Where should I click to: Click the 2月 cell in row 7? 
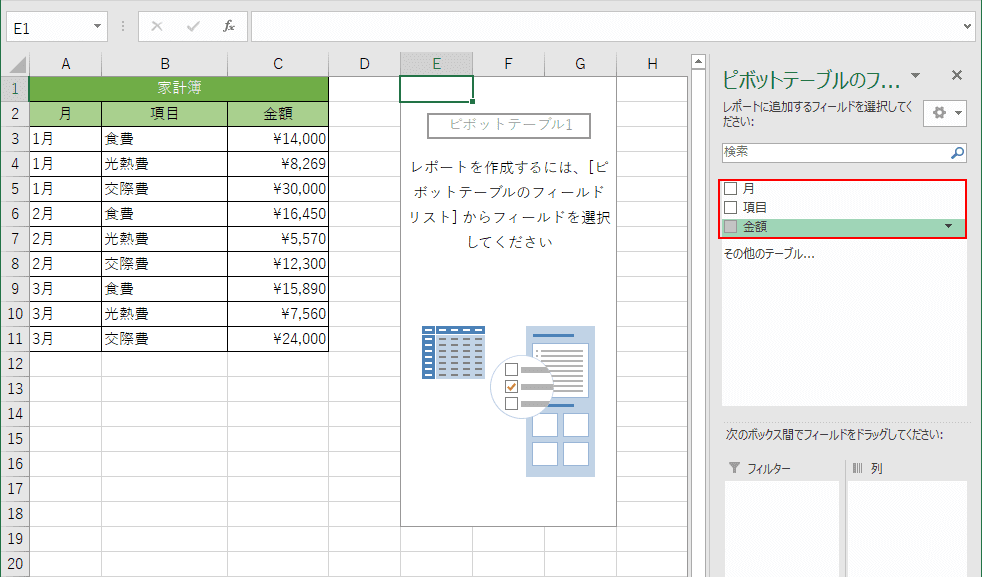tap(65, 239)
